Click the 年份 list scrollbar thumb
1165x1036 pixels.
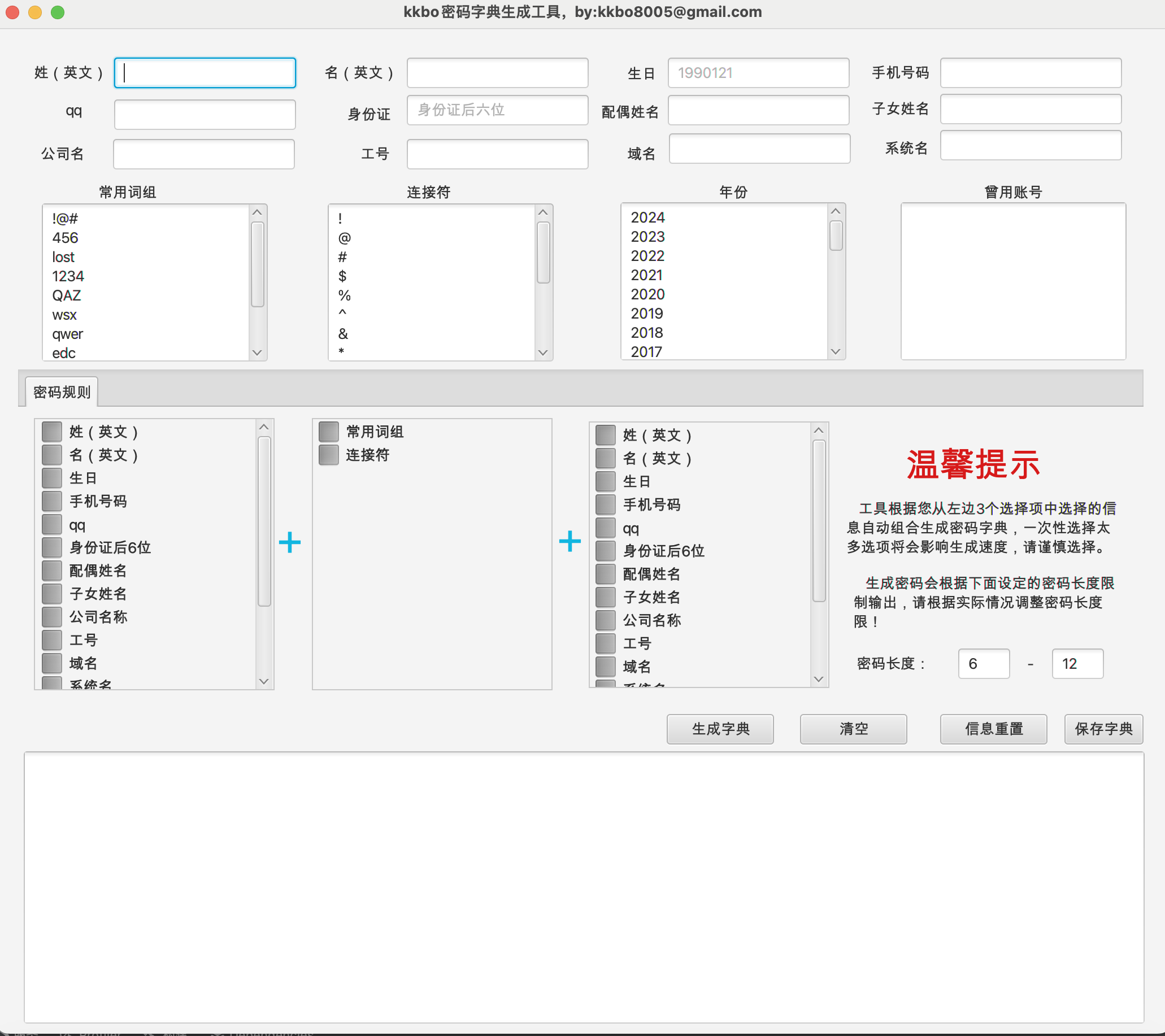click(836, 236)
